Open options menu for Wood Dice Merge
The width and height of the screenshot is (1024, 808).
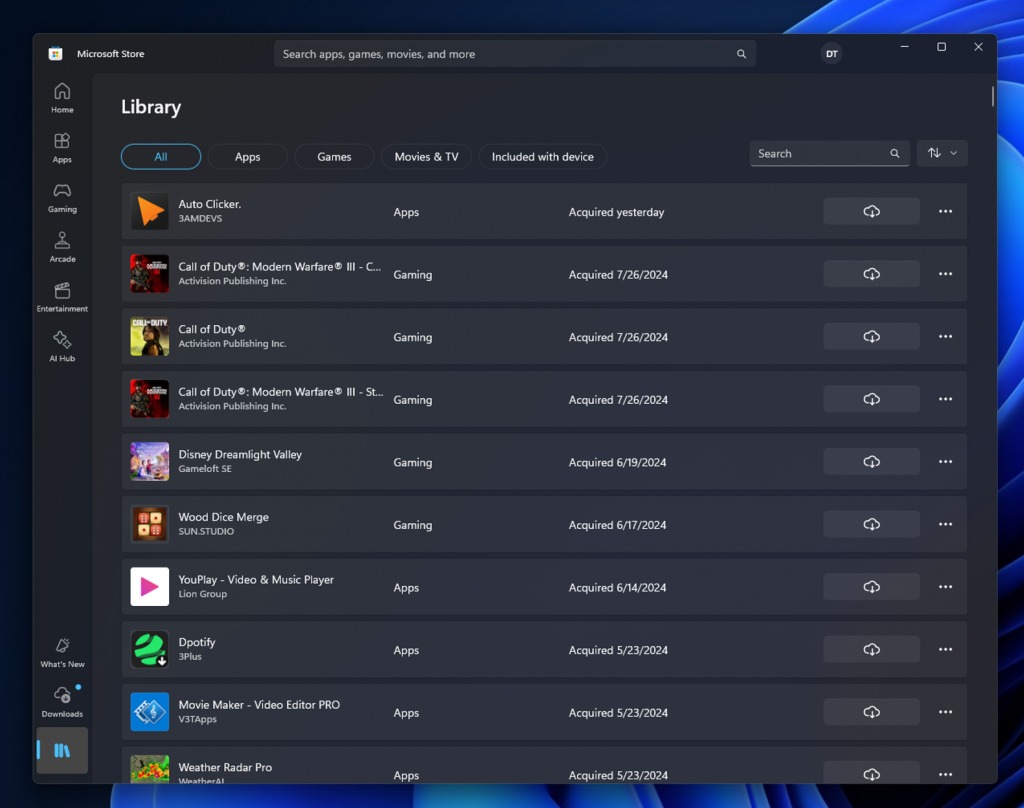click(x=944, y=523)
